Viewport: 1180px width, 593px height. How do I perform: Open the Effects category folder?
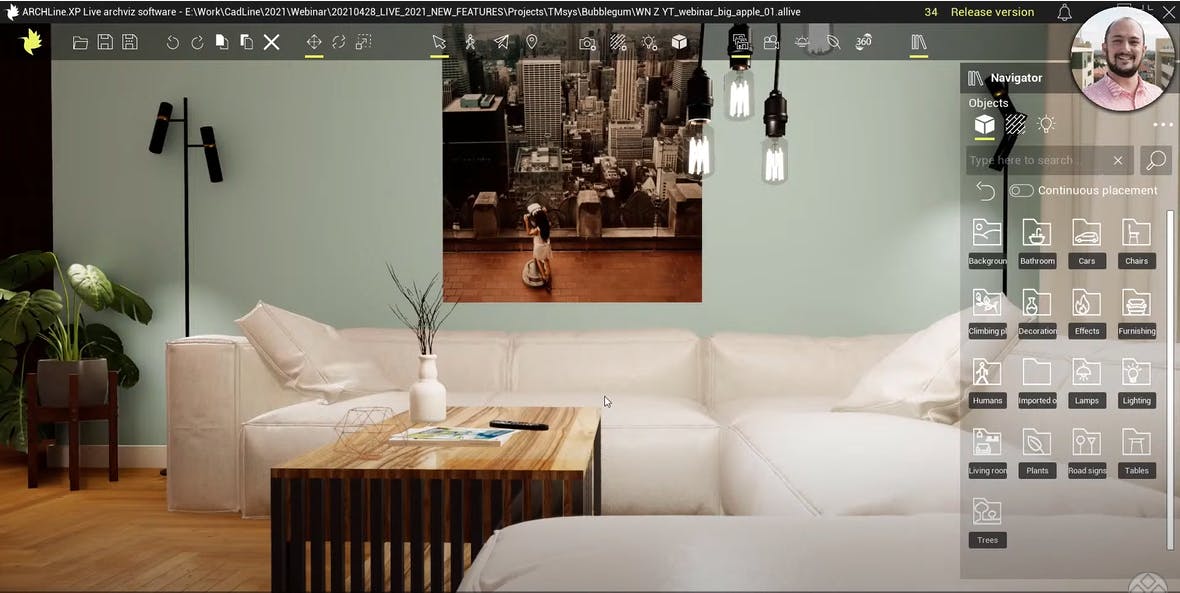(x=1087, y=312)
